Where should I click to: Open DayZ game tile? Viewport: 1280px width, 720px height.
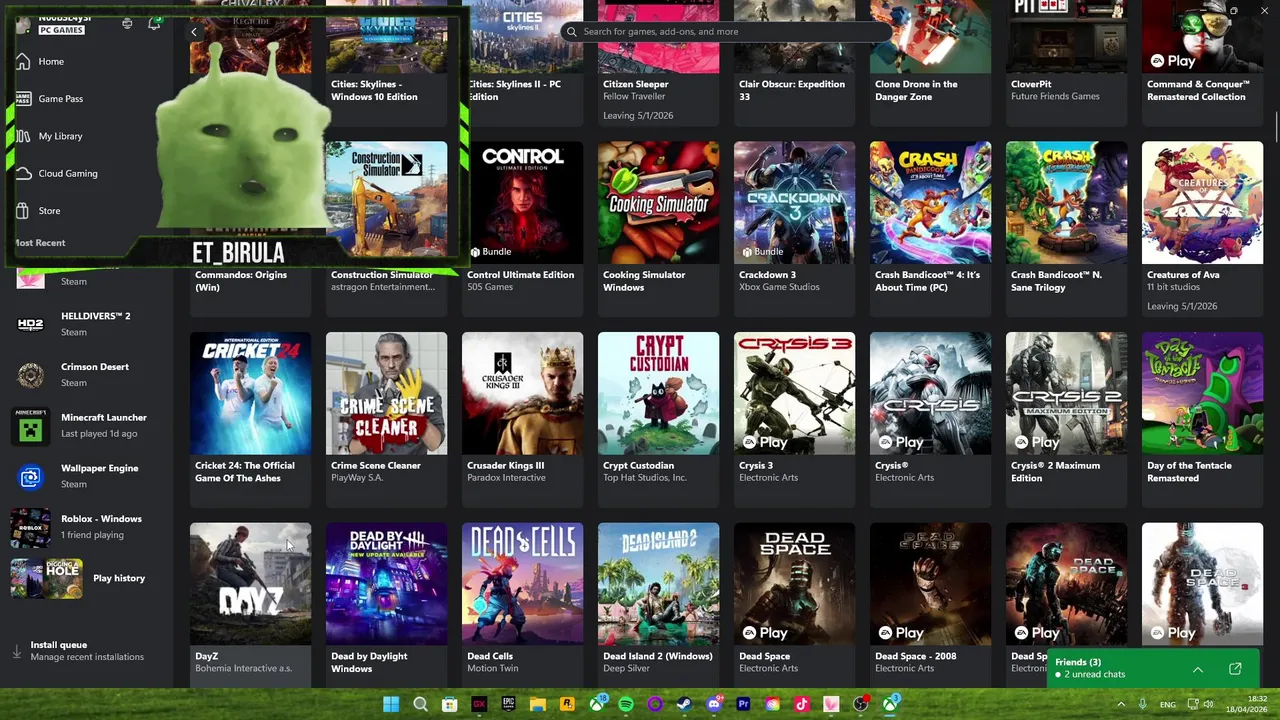coord(250,604)
